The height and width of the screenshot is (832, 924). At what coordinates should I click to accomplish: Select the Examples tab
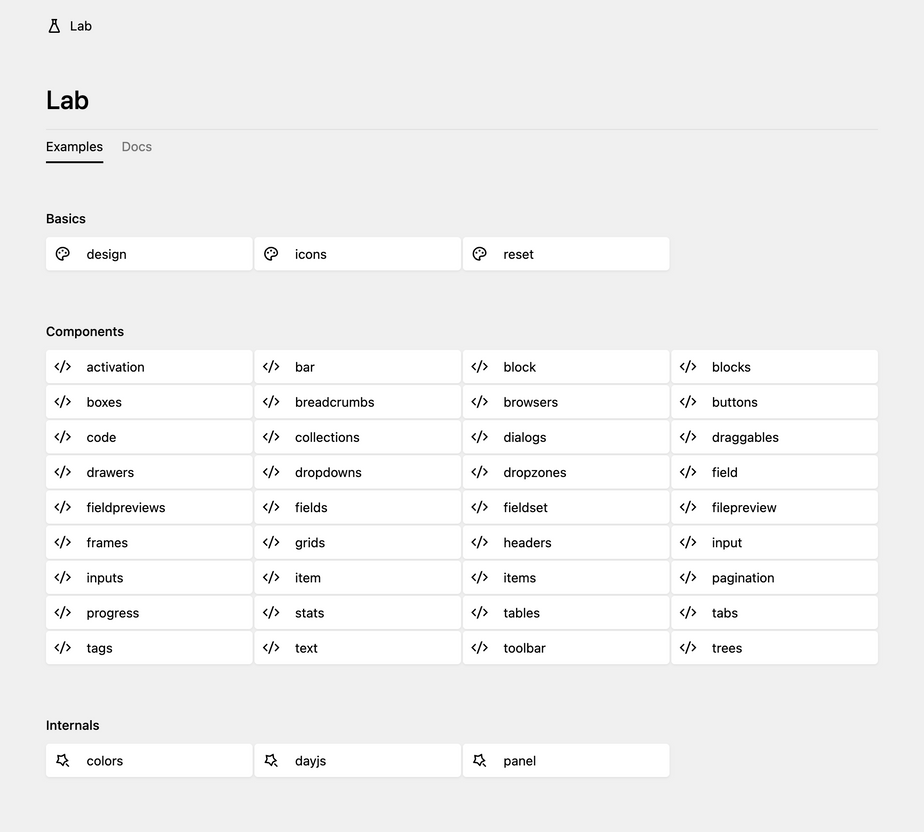74,147
